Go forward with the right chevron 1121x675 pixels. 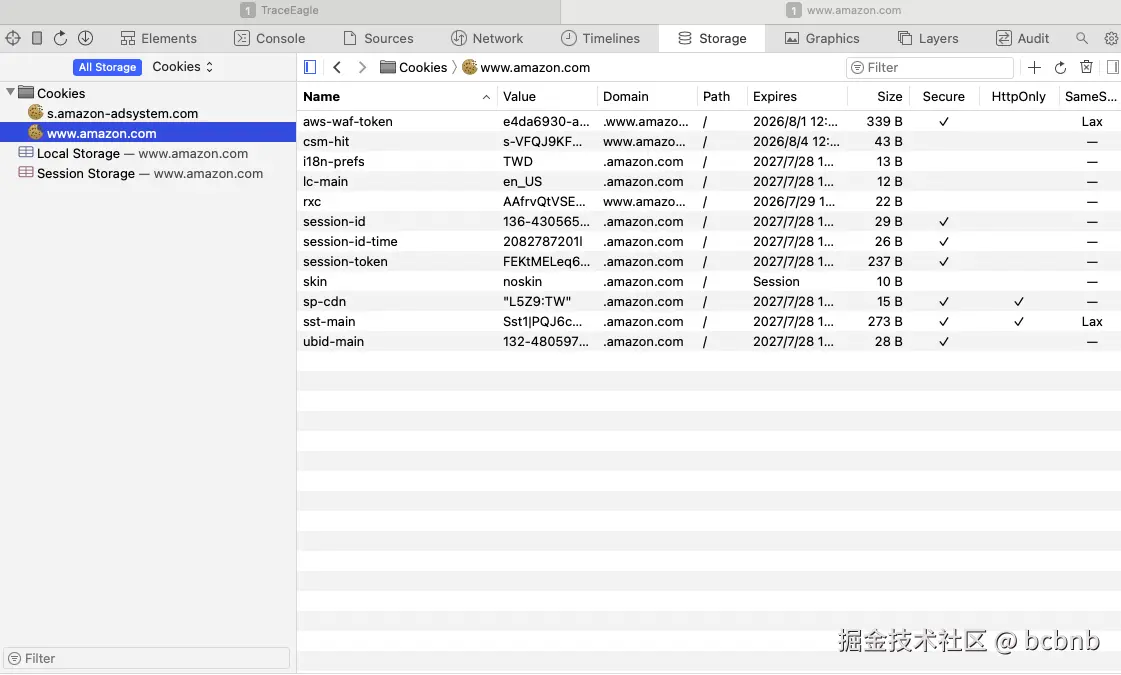pyautogui.click(x=362, y=67)
